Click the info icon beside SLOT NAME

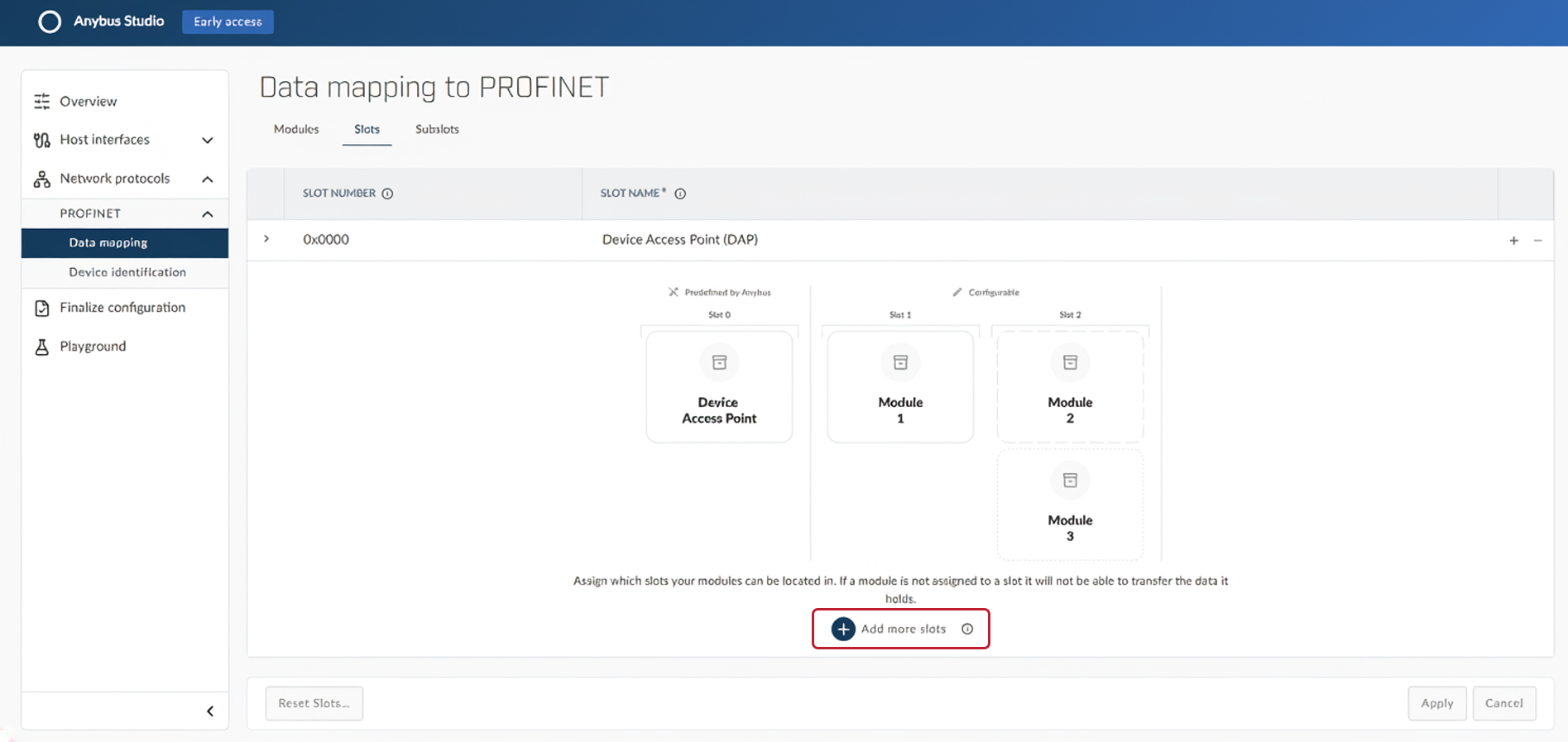coord(680,194)
